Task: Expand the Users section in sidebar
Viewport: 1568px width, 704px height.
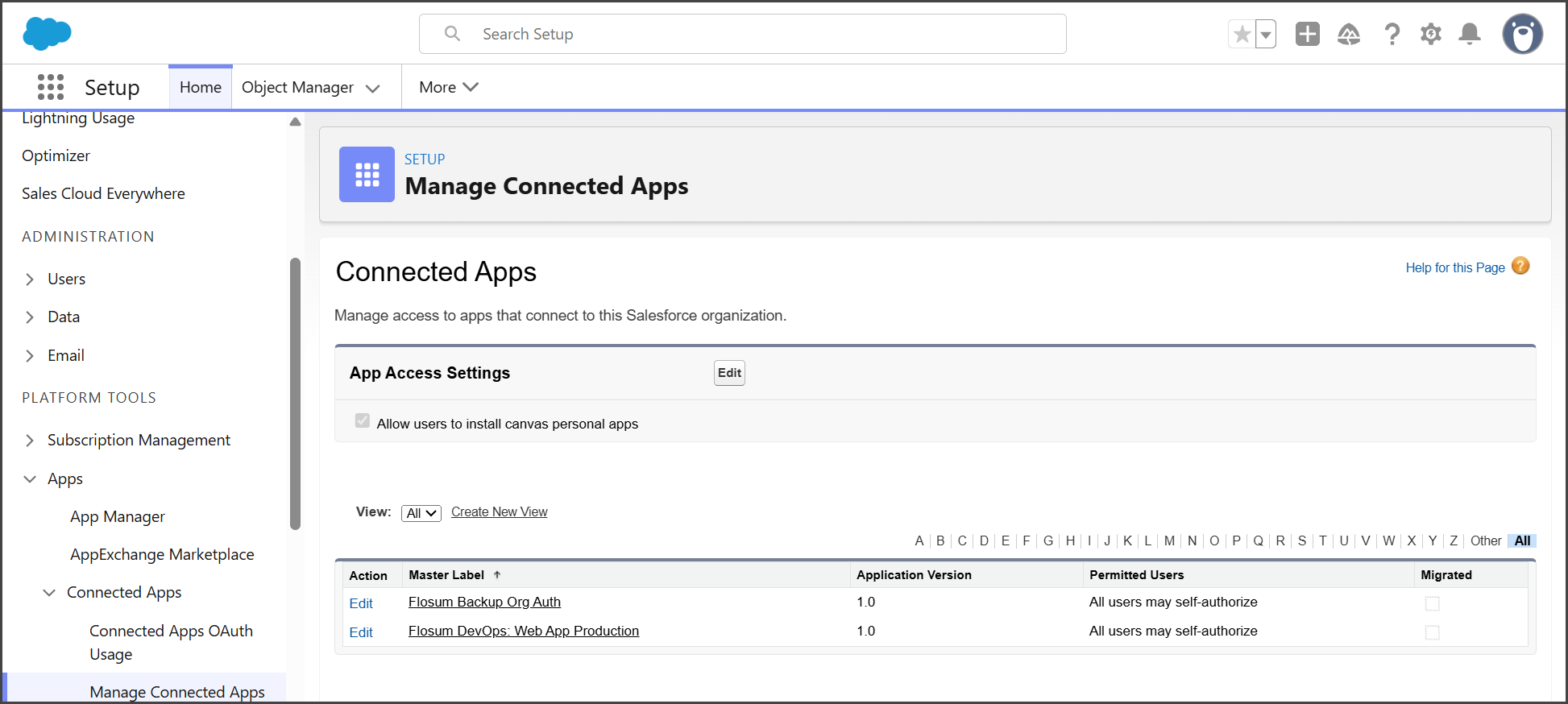Action: coord(30,280)
